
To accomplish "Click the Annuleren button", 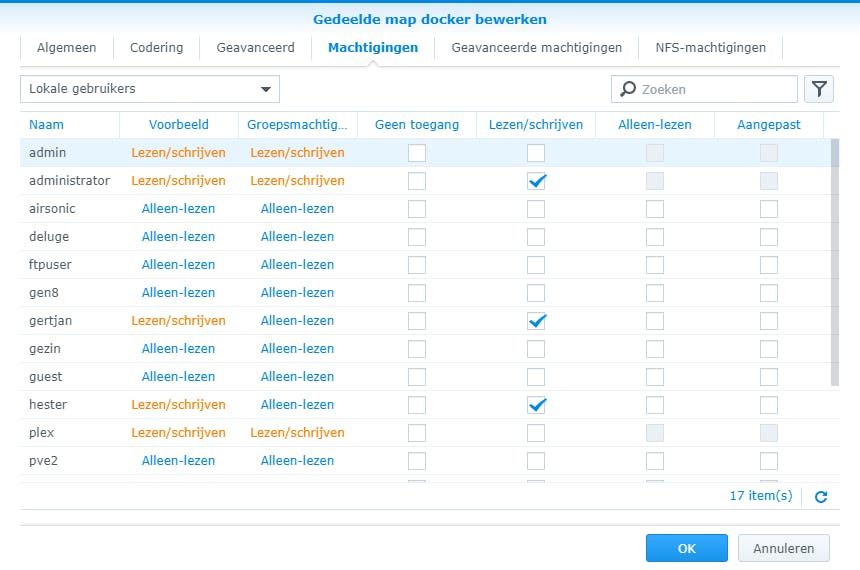I will click(783, 548).
